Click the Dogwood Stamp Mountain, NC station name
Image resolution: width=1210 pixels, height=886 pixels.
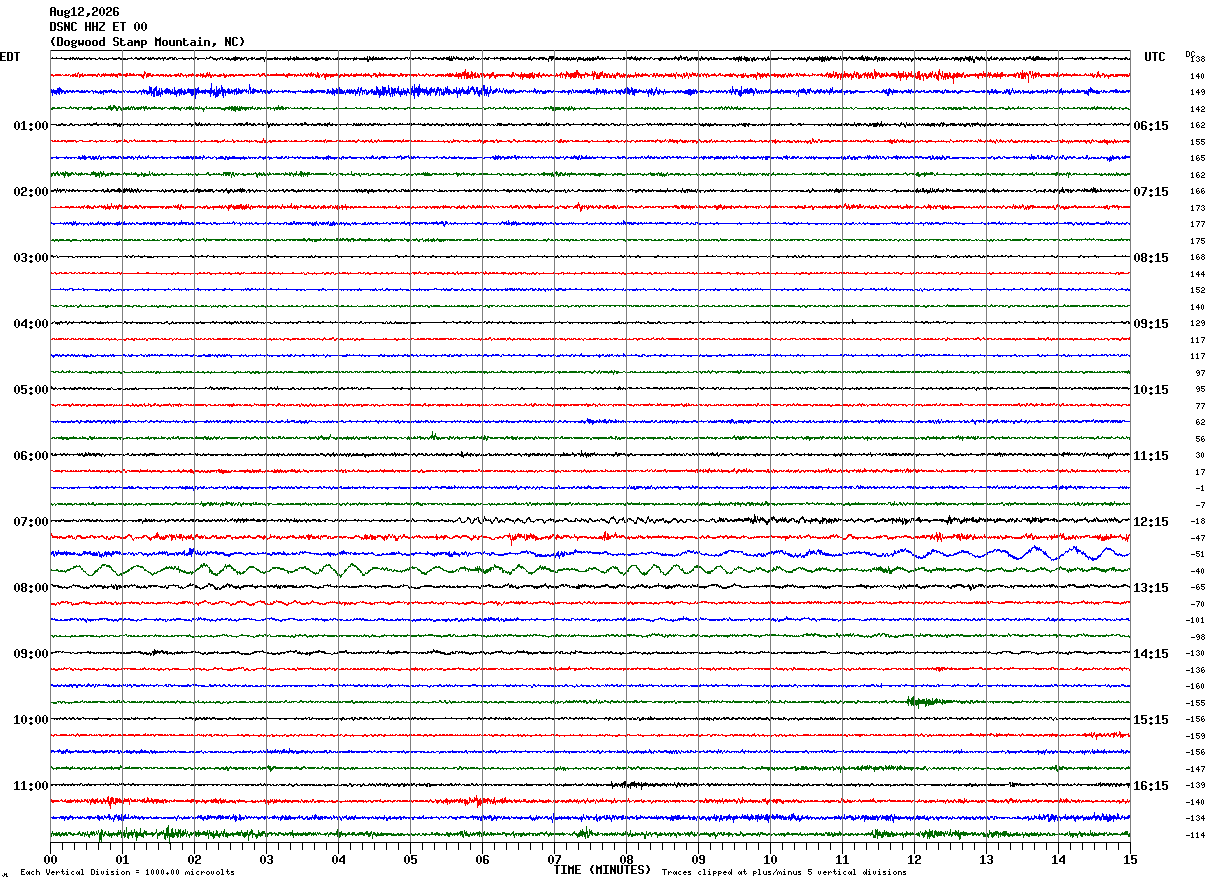(x=147, y=42)
